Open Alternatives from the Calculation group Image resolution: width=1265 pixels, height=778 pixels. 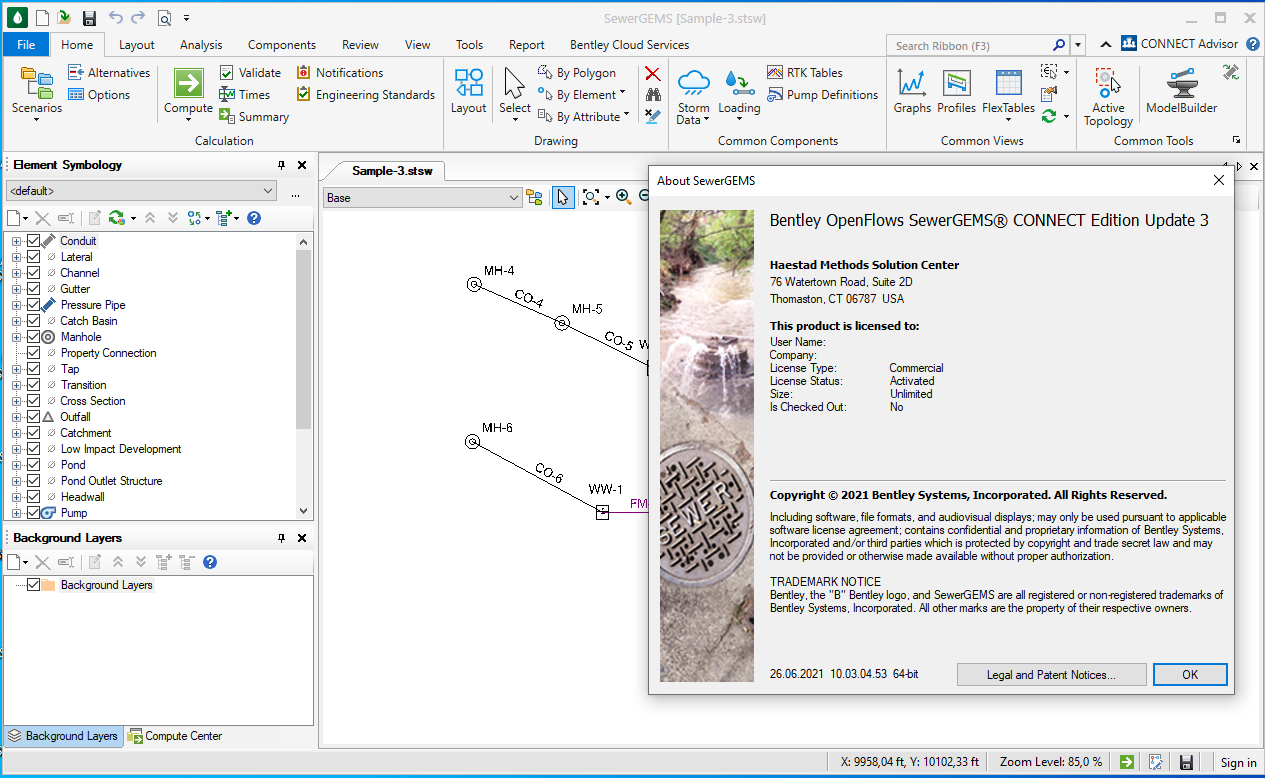tap(109, 73)
